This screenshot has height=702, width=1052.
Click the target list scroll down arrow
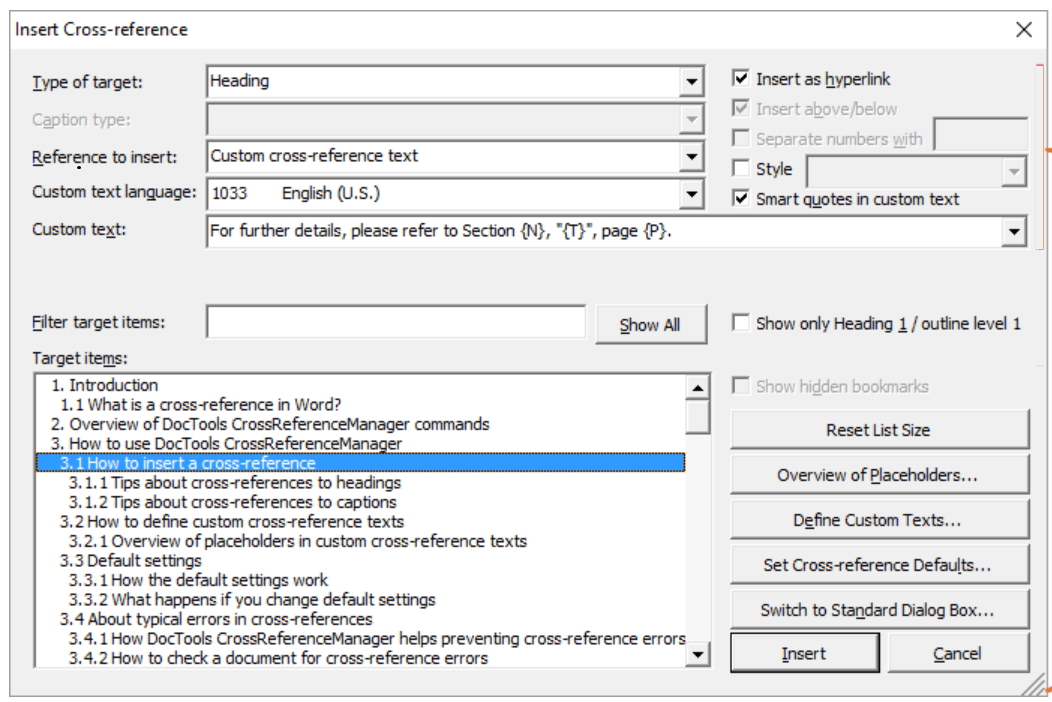pyautogui.click(x=698, y=654)
